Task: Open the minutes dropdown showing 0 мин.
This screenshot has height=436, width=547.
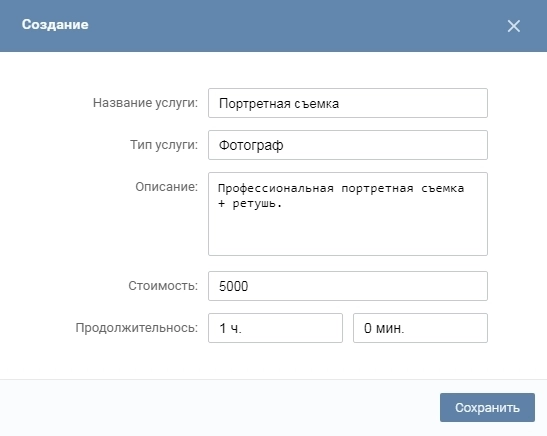Action: tap(420, 328)
